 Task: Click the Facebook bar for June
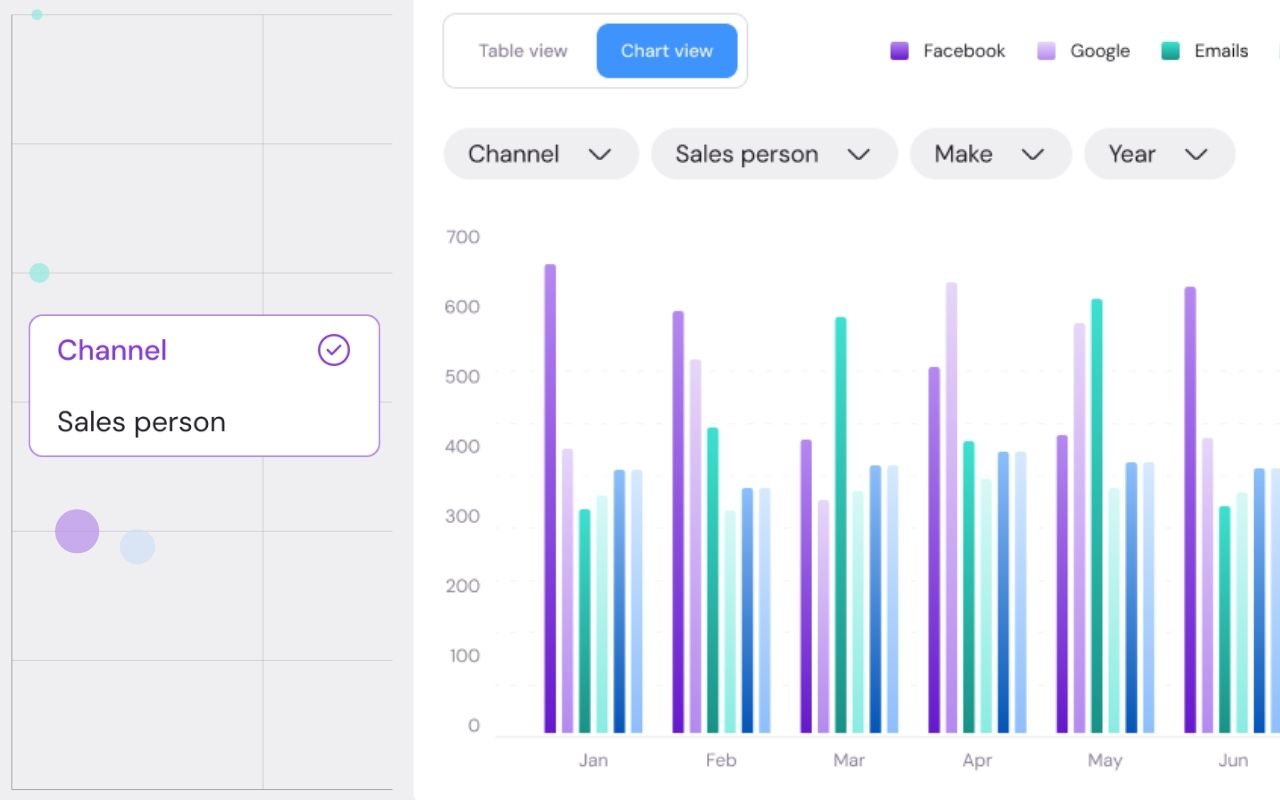(1190, 510)
